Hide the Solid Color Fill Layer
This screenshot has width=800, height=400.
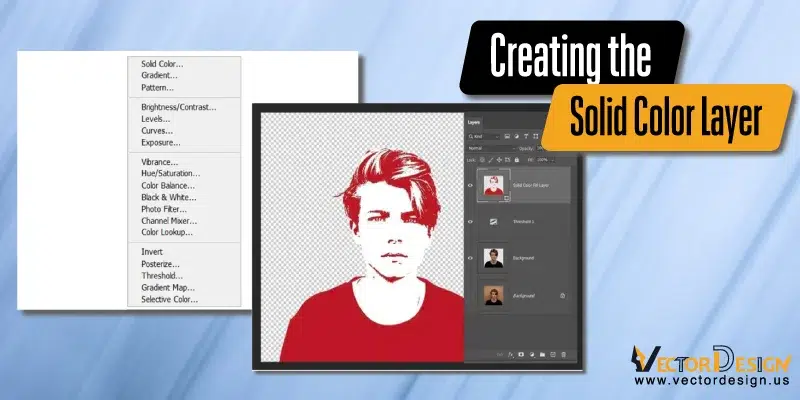pos(470,185)
